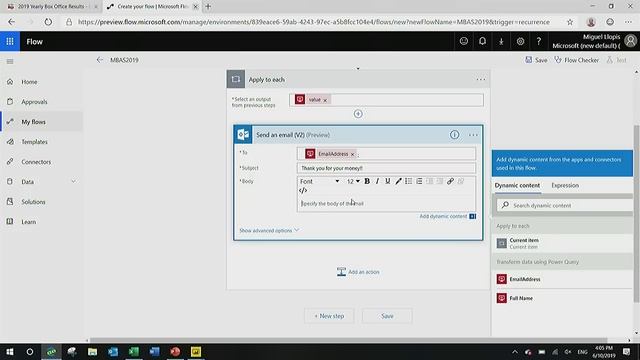Screen dimensions: 640x360
Task: Open Apply to each ellipsis menu
Action: pyautogui.click(x=481, y=80)
